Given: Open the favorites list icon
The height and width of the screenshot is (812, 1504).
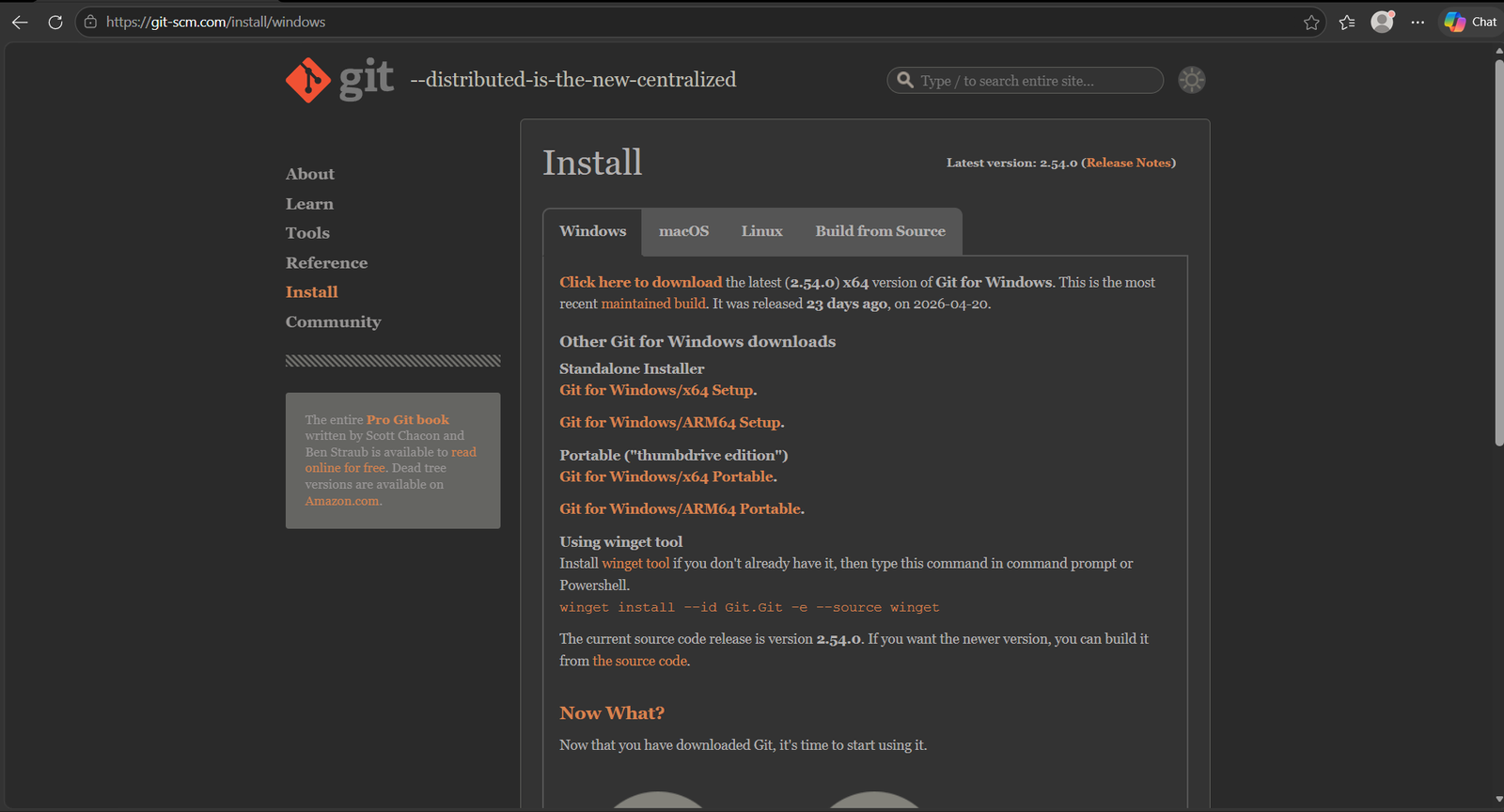Looking at the screenshot, I should 1347,23.
